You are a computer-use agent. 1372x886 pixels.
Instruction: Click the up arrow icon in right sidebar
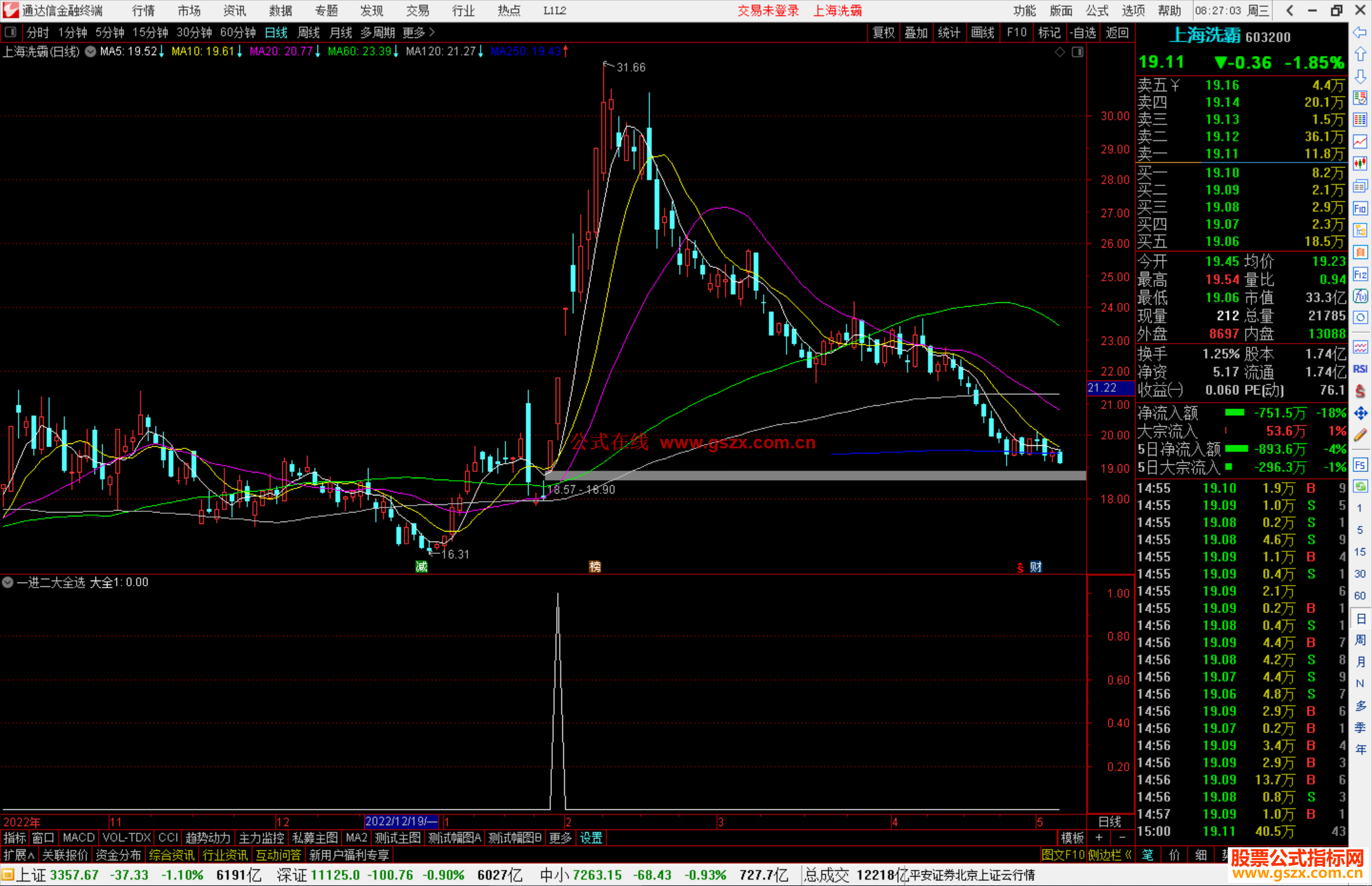1360,54
